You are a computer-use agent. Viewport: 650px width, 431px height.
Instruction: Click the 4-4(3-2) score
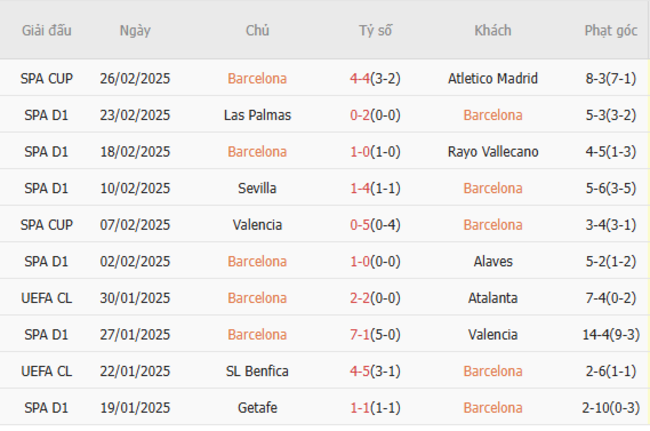point(375,78)
